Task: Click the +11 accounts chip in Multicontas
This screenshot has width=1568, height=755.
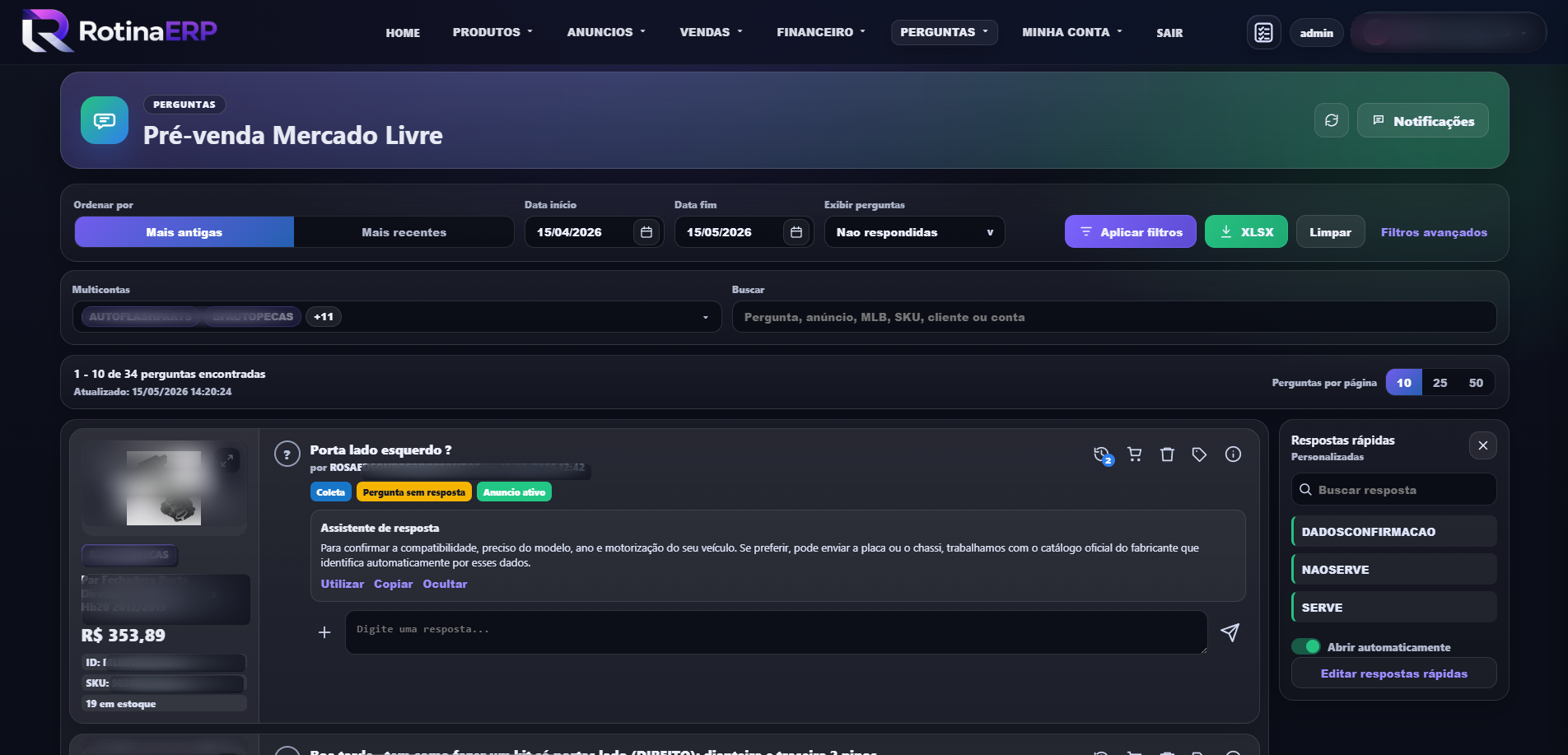Action: point(324,317)
